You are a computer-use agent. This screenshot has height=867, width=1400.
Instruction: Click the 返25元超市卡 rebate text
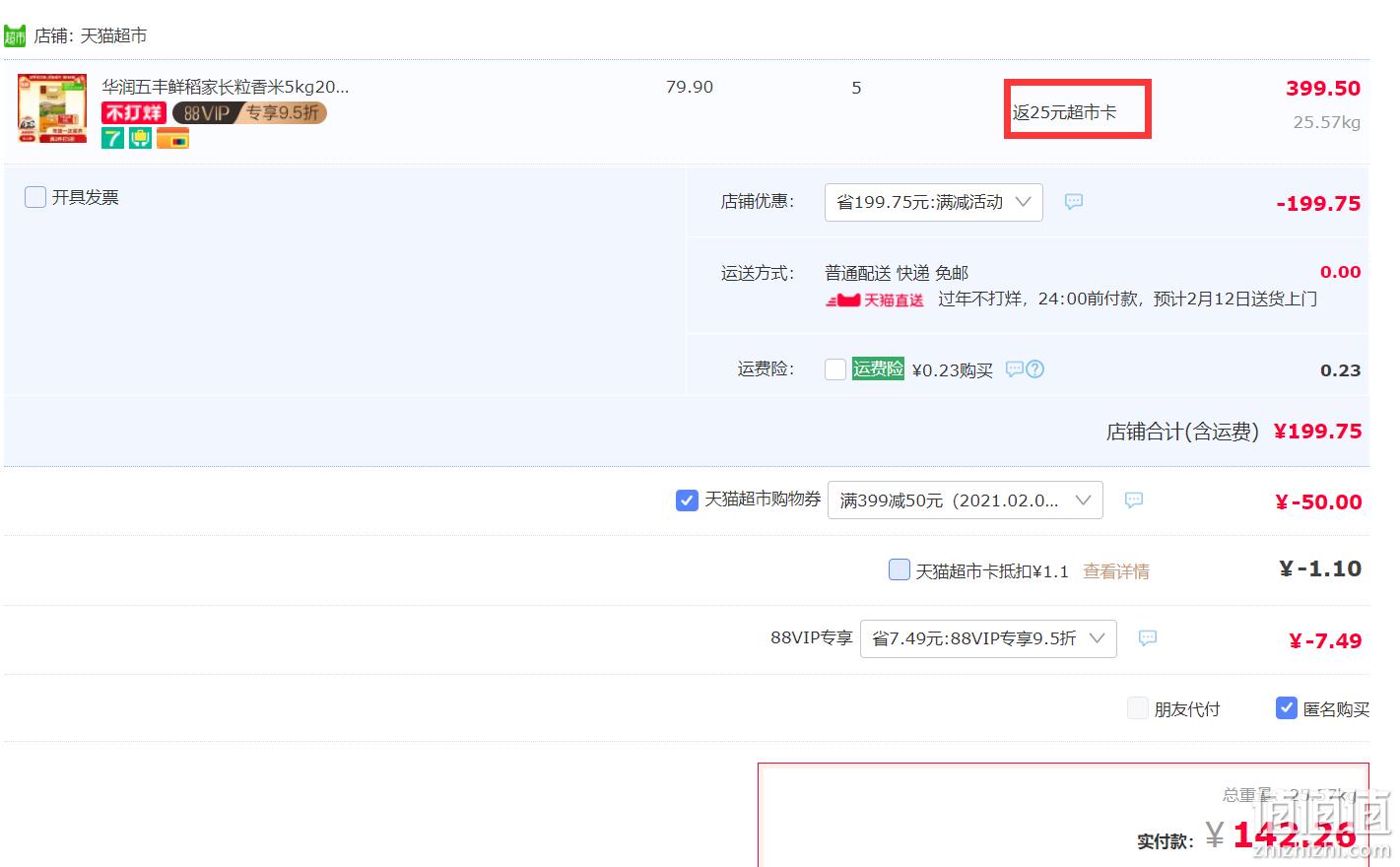(1065, 112)
